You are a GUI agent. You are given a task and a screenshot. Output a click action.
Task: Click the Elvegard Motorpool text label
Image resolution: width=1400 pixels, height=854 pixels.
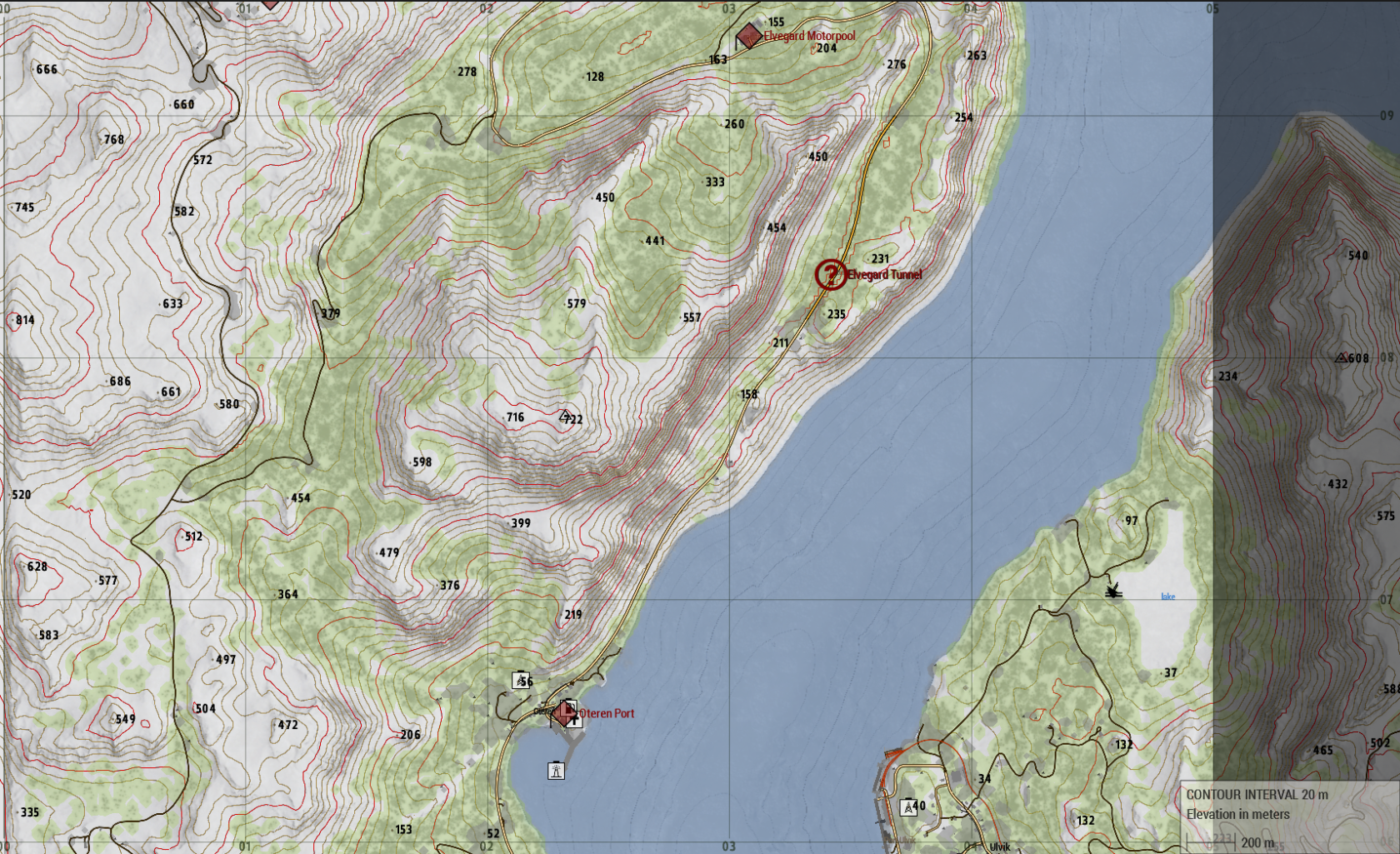click(x=809, y=36)
